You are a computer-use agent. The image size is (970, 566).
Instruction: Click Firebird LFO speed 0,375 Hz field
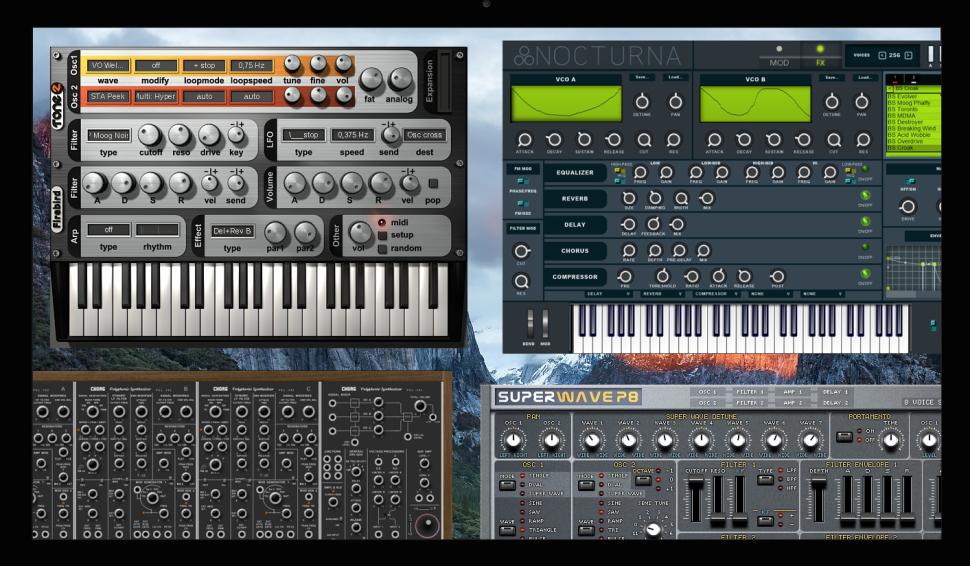point(352,134)
